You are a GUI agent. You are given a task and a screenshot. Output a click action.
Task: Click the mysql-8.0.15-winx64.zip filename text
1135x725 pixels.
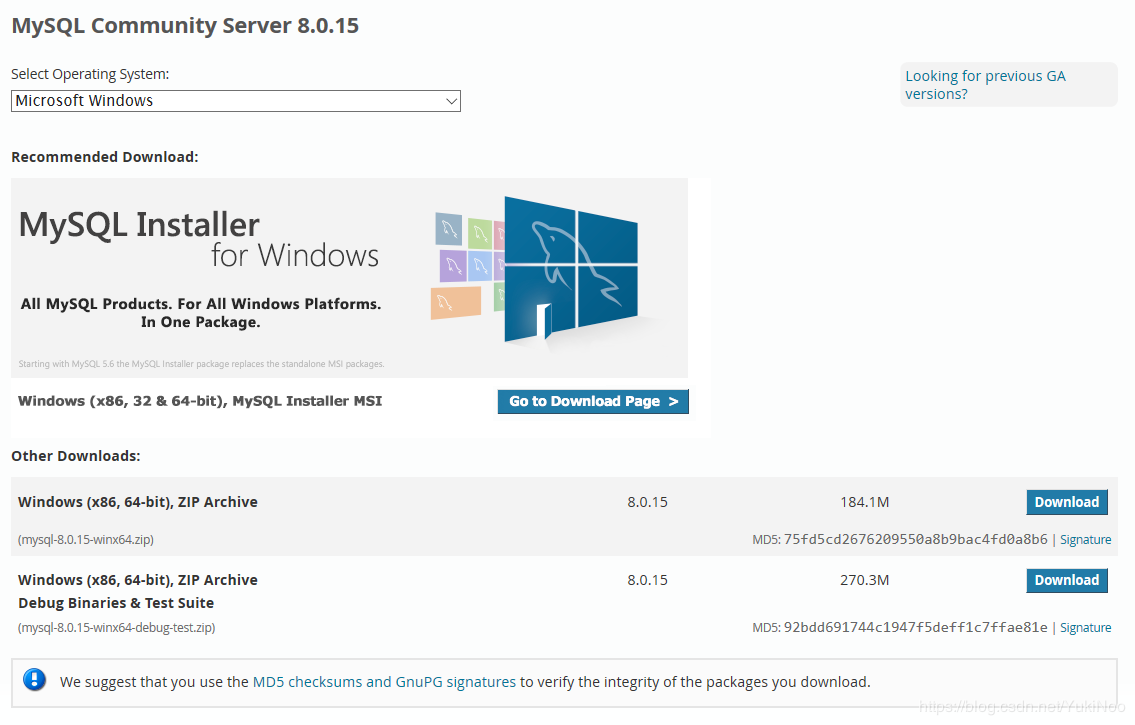[86, 539]
